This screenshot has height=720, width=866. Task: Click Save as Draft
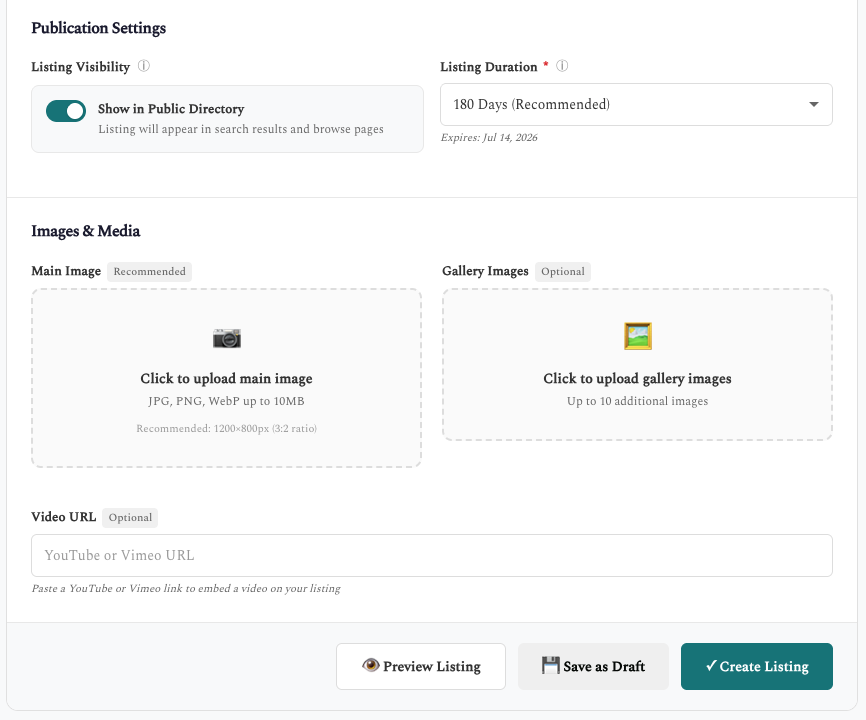[x=592, y=666]
